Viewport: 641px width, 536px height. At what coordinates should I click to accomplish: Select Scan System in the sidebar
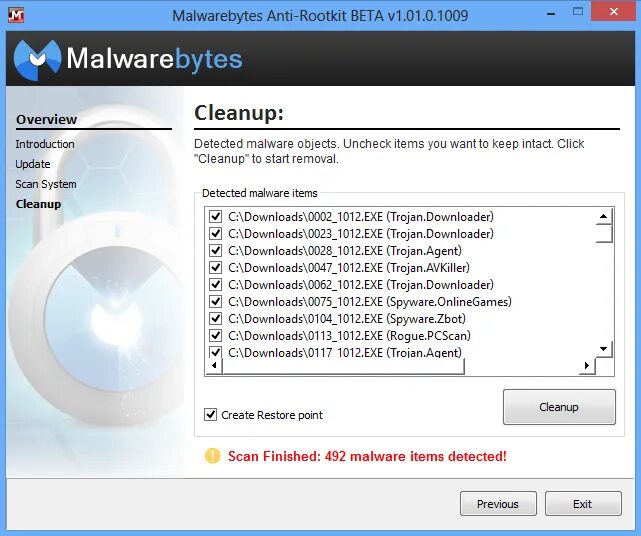click(x=46, y=184)
